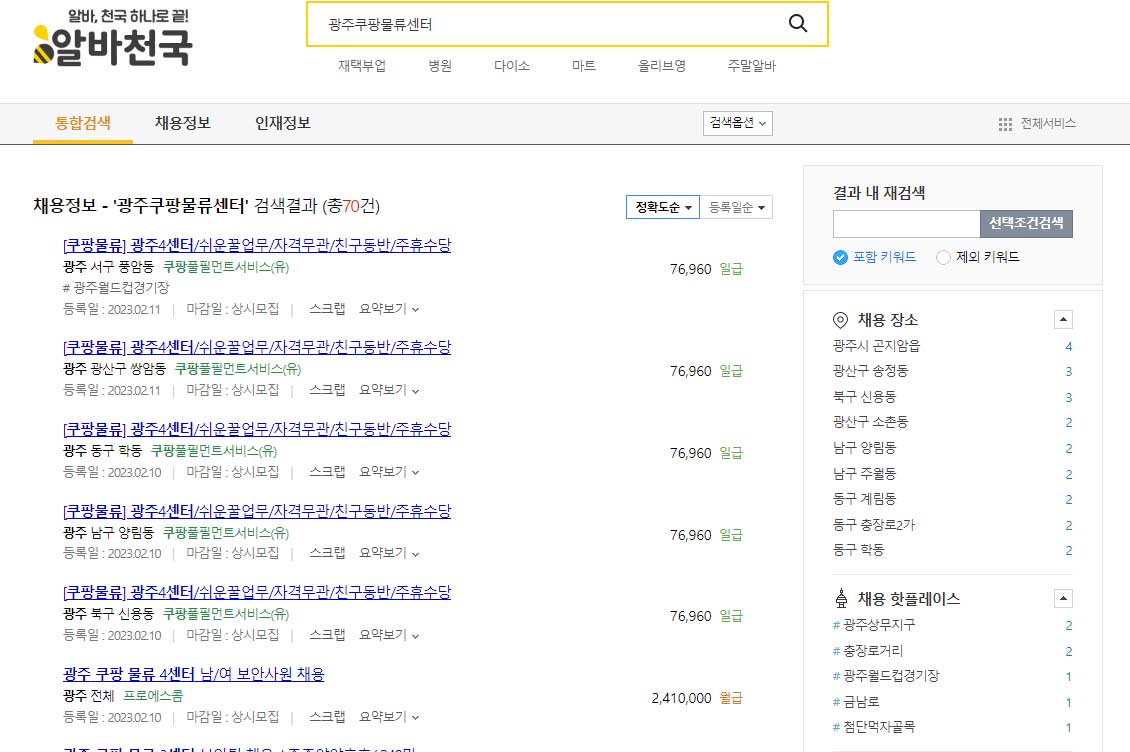Expand 요약보기 for the 동구 학동 listing
This screenshot has width=1130, height=752.
[389, 472]
